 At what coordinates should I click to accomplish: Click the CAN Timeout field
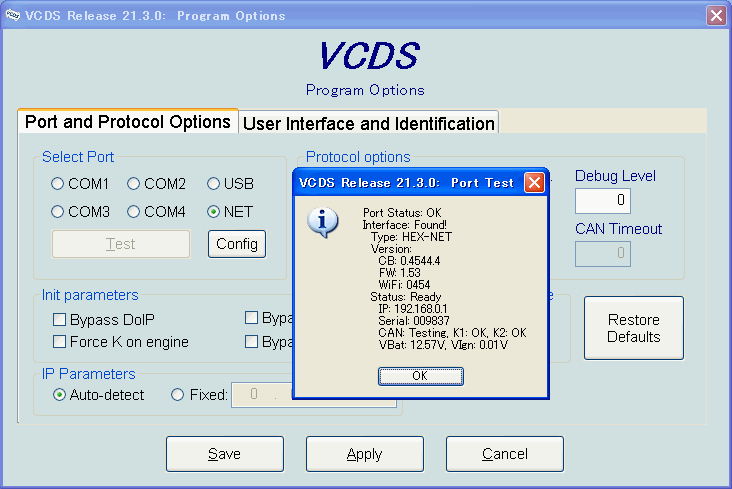pos(603,254)
